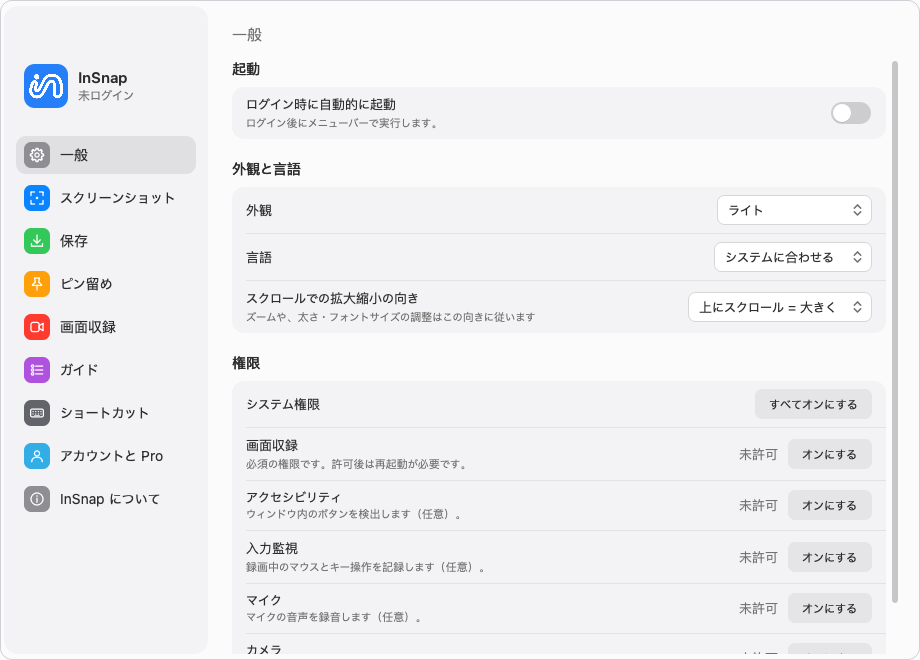Click 未許可 status in マイク row

point(758,608)
